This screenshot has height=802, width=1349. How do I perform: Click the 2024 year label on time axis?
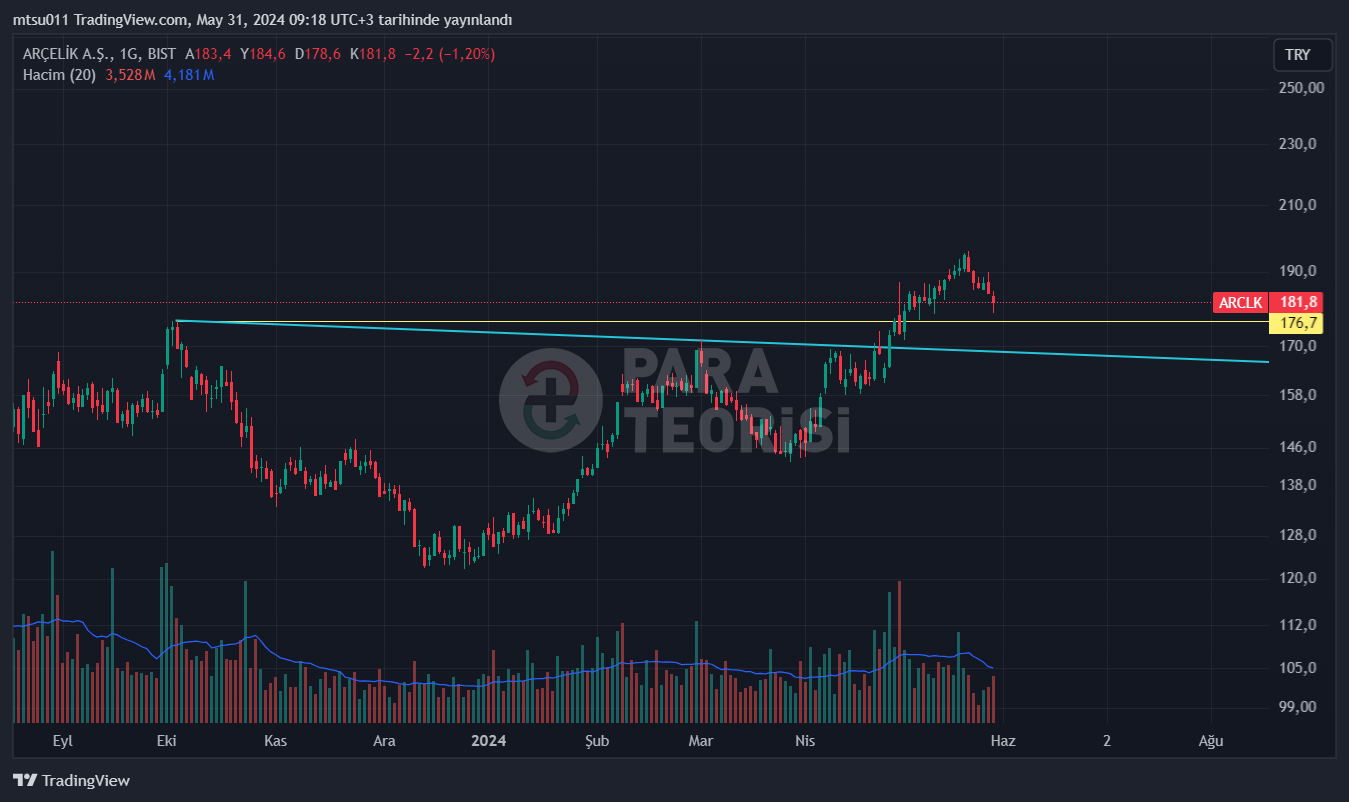coord(488,741)
